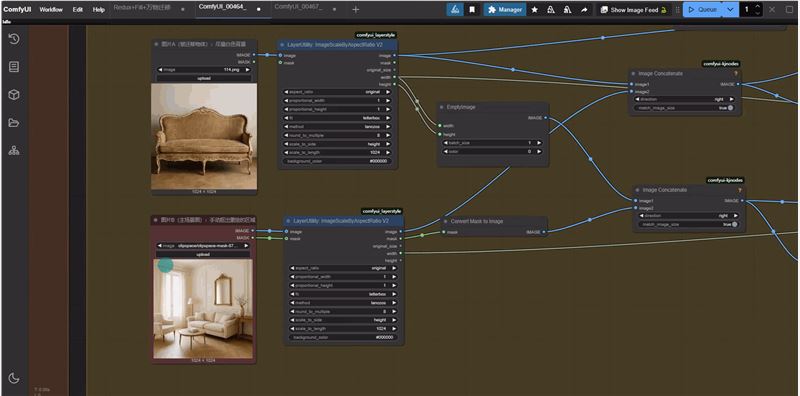Click upload on the sofa image node

204,78
